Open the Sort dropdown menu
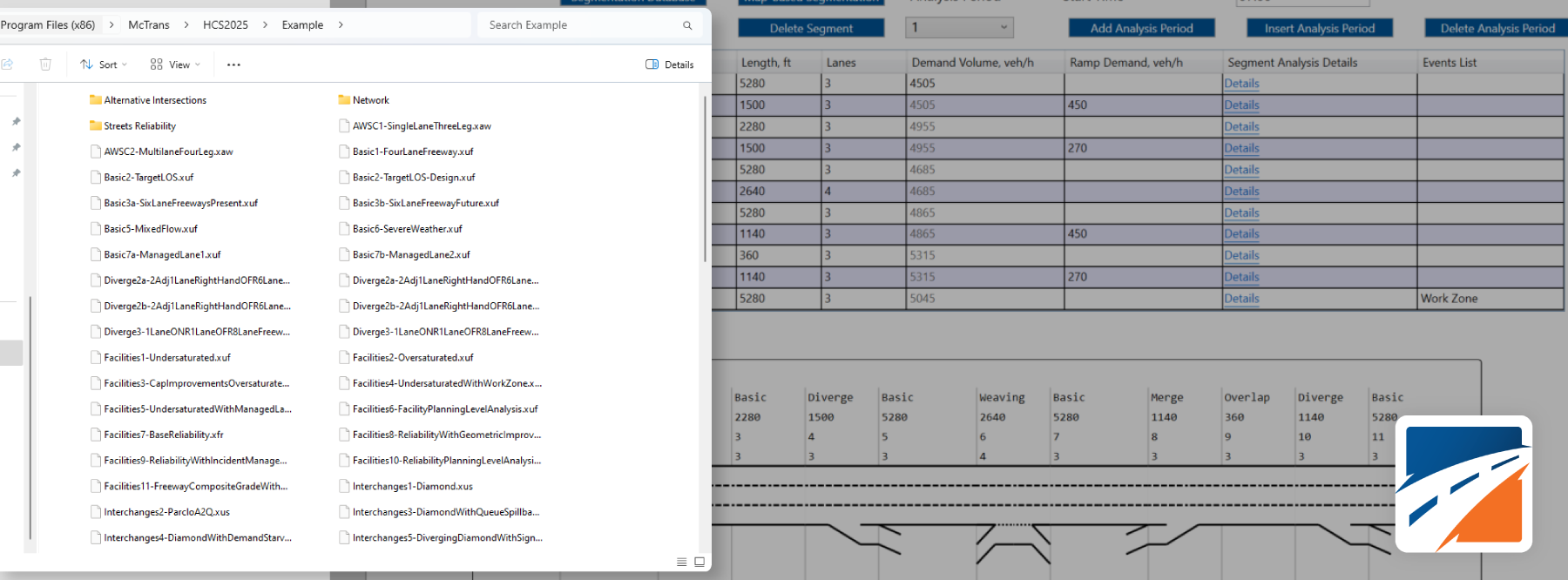The height and width of the screenshot is (580, 1568). pos(104,64)
